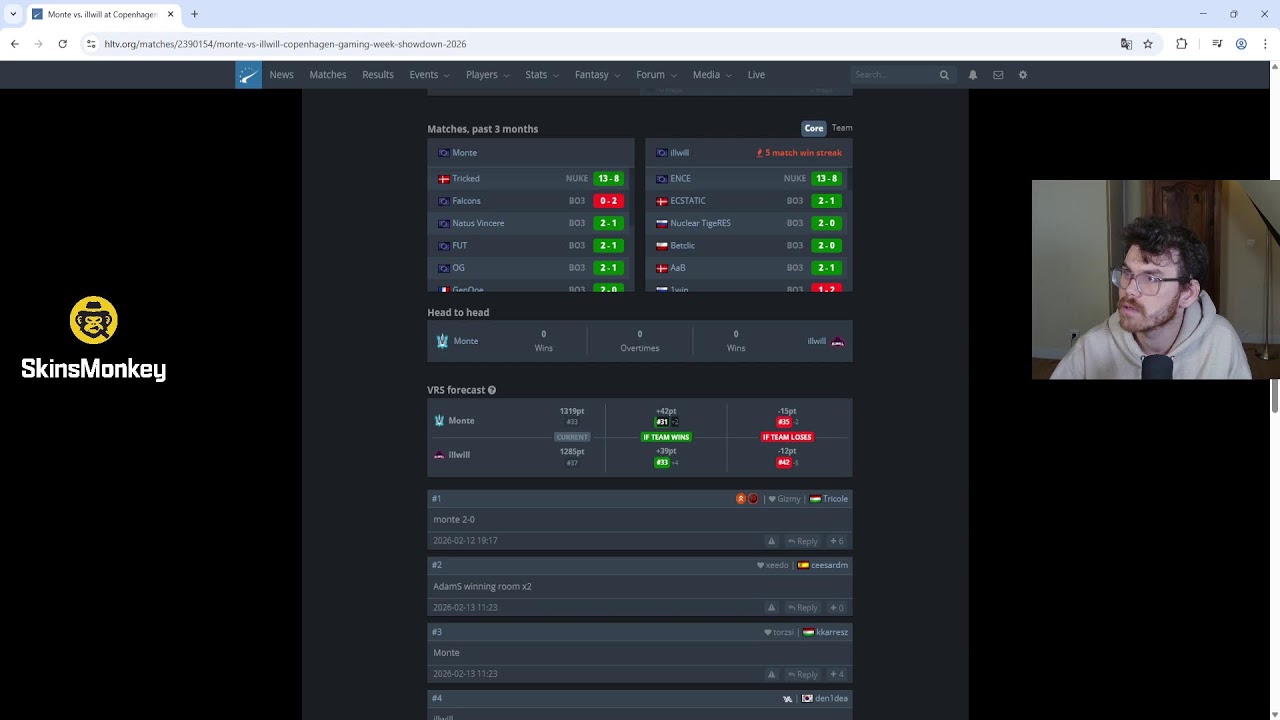Click the 5 match win streak label
The image size is (1280, 720).
(799, 153)
